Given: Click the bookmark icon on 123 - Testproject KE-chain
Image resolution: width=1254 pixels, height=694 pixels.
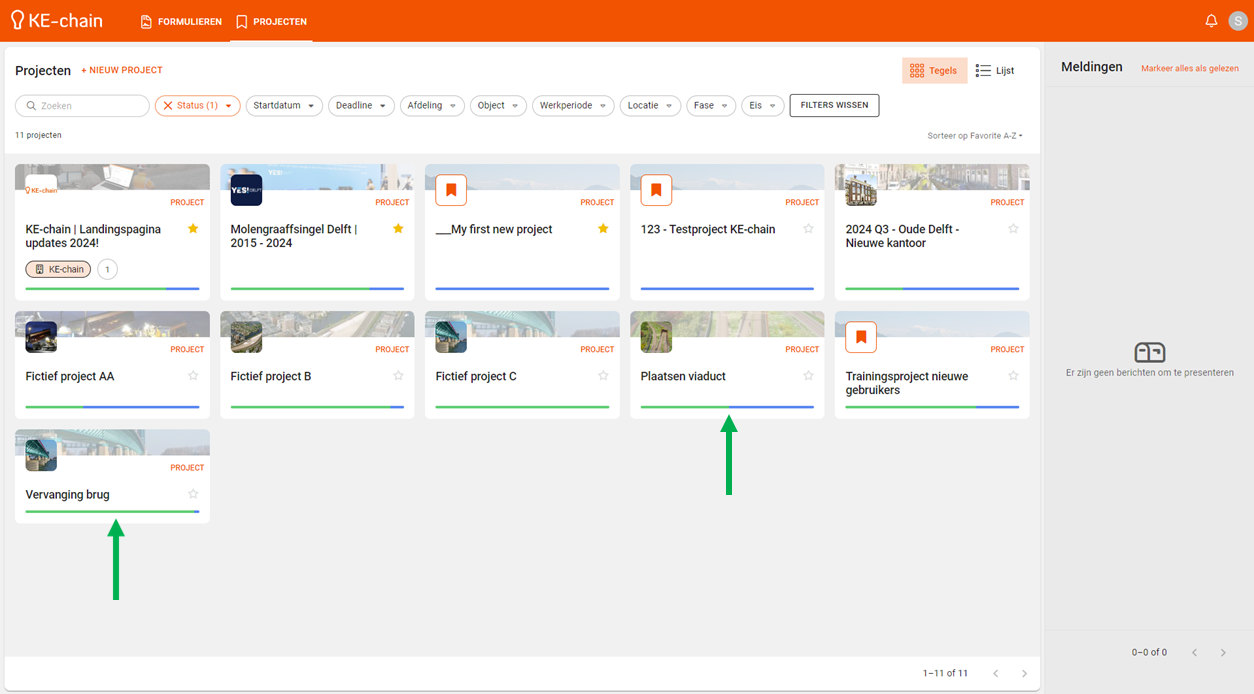Looking at the screenshot, I should [x=656, y=190].
